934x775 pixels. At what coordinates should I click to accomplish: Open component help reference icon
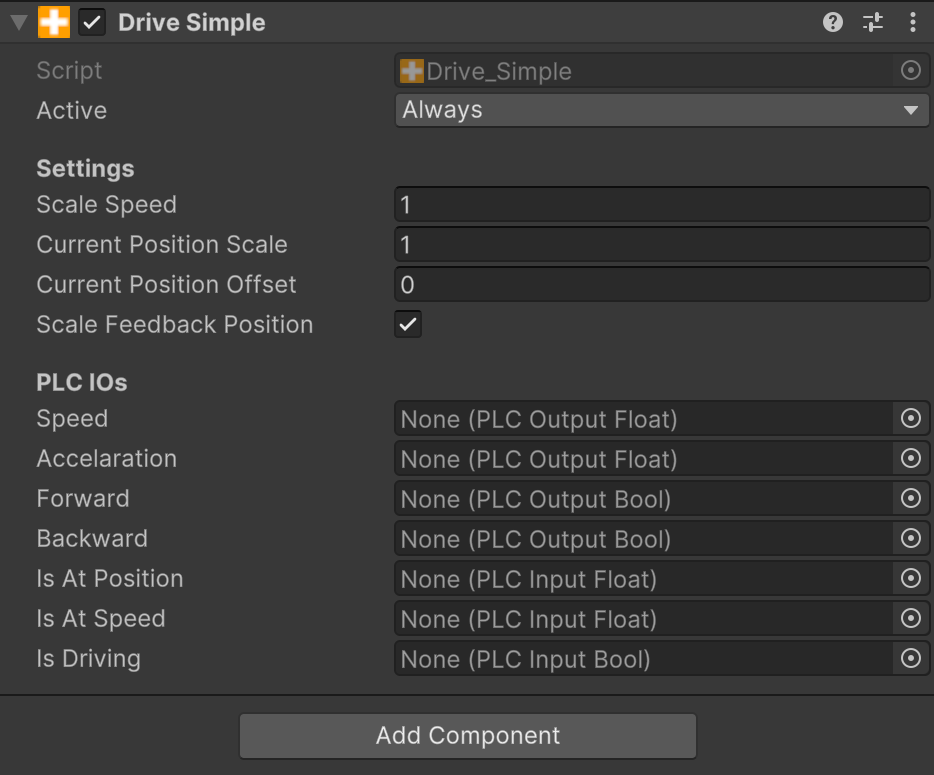pos(832,23)
